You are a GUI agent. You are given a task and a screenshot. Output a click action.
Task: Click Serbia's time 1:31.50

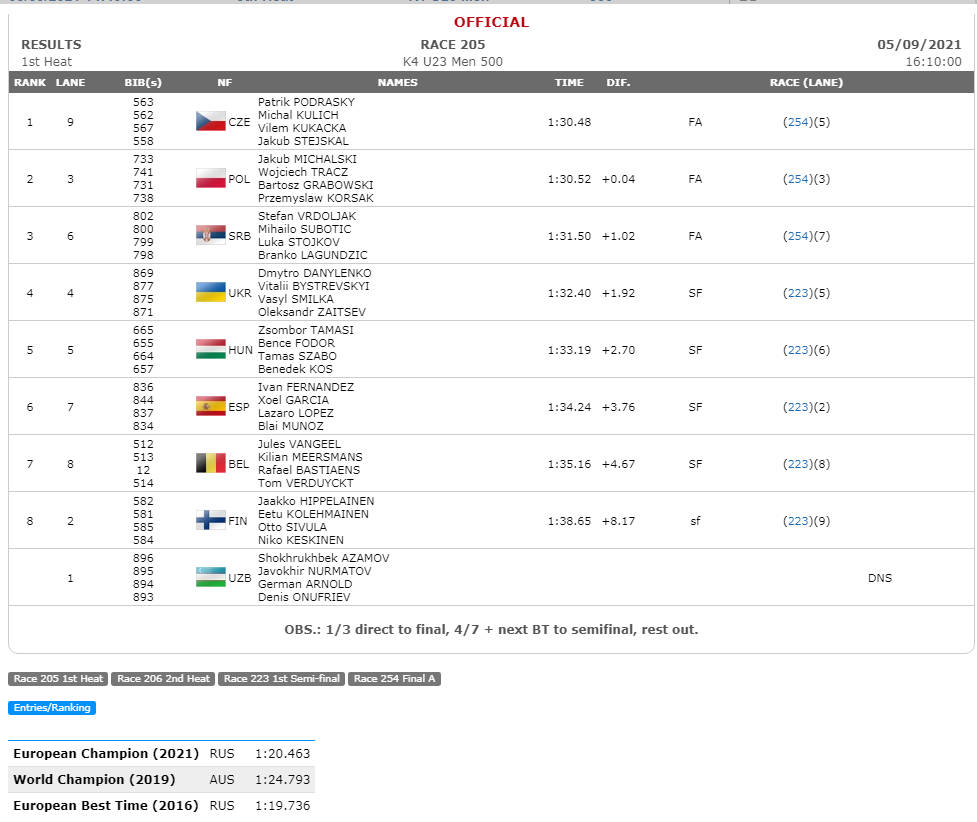(x=569, y=236)
